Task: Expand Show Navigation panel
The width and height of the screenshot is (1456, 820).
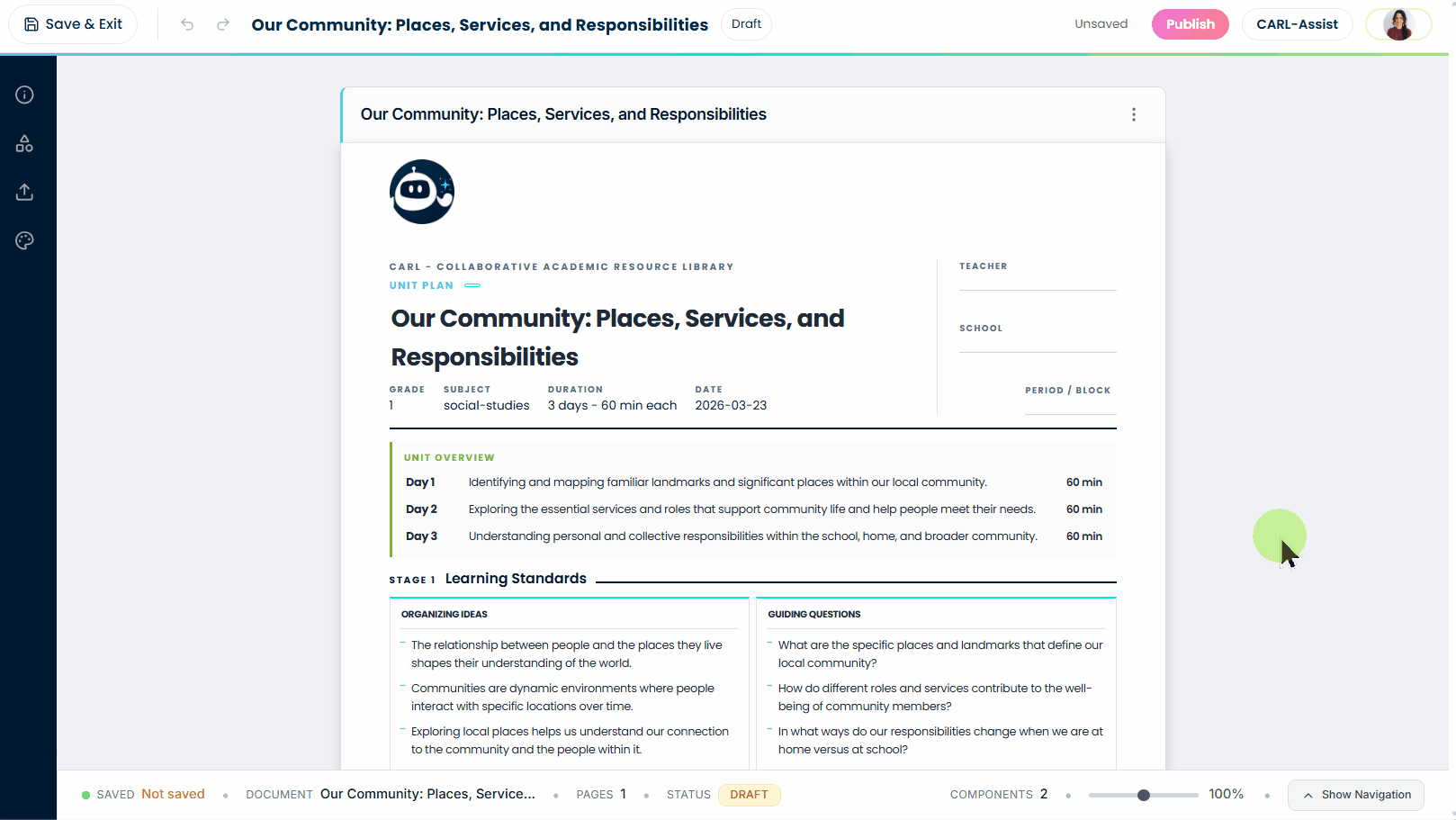Action: pos(1355,795)
